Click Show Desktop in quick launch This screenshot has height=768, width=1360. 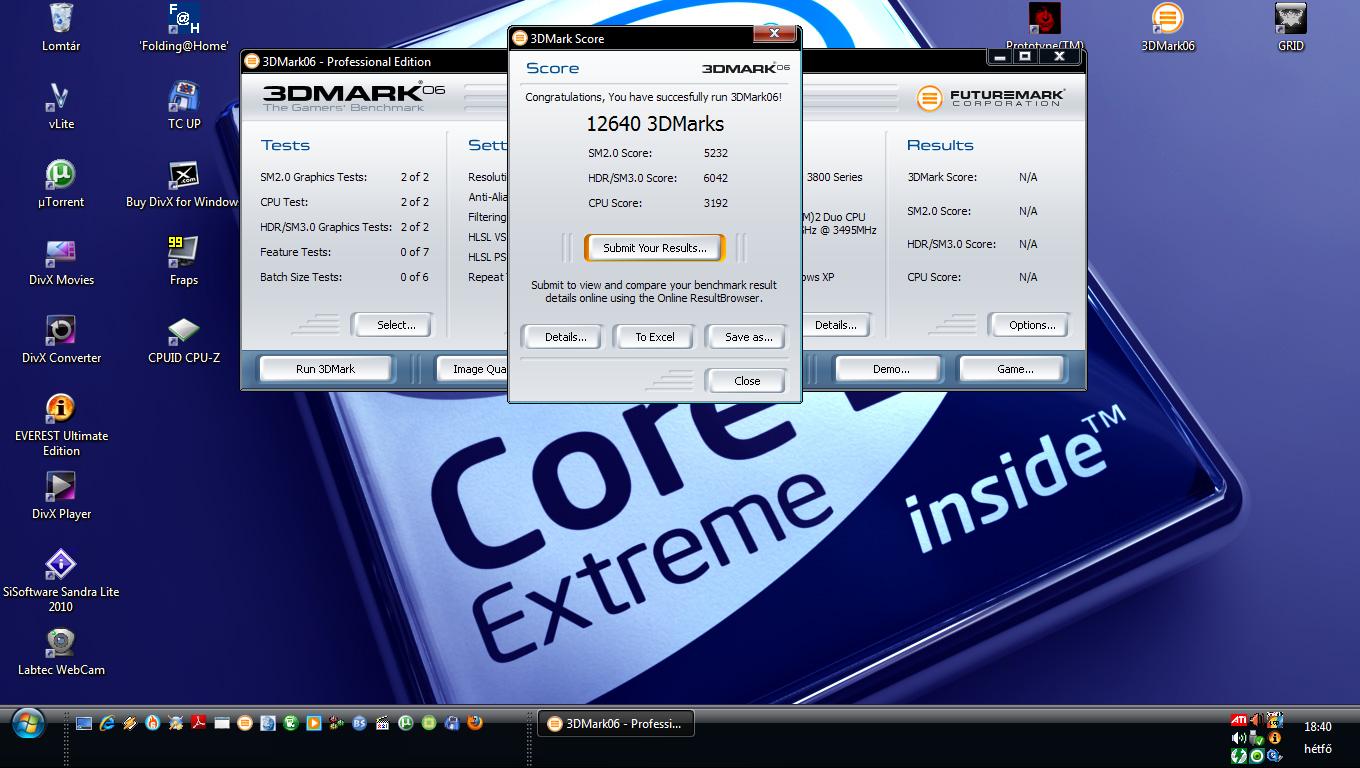pos(84,723)
